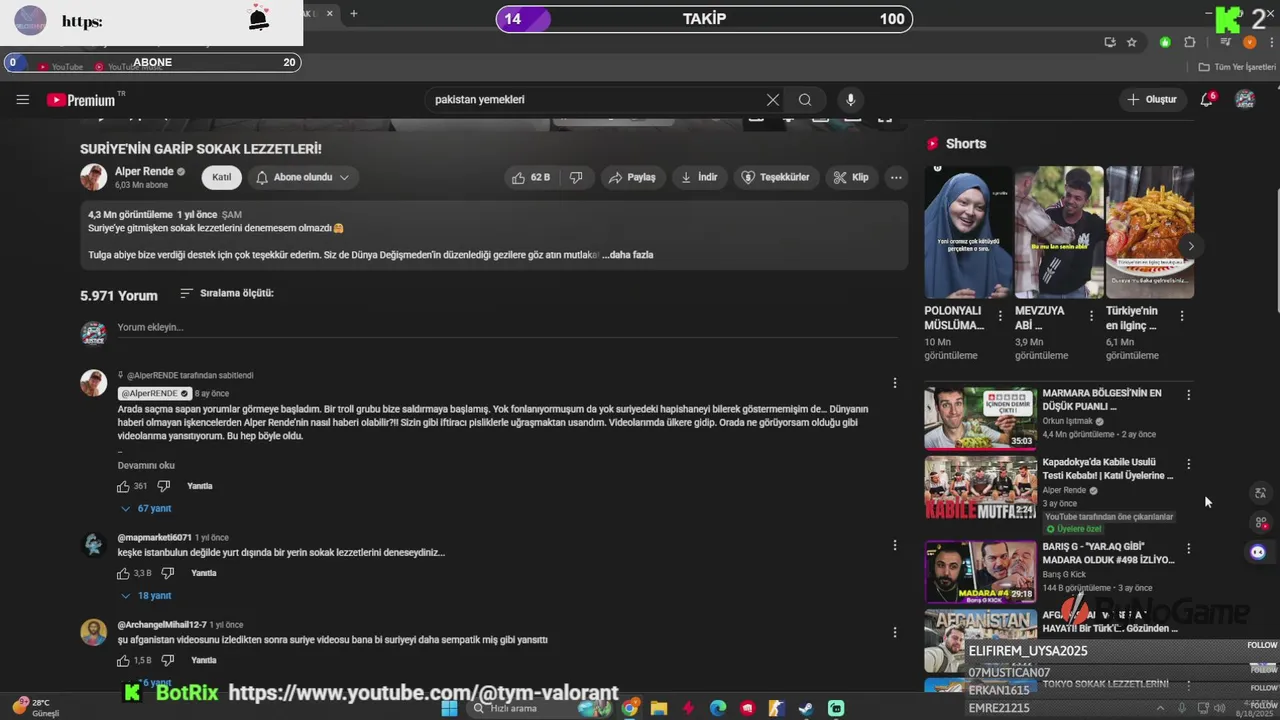The image size is (1280, 720).
Task: Open Windows Start menu
Action: pos(449,708)
